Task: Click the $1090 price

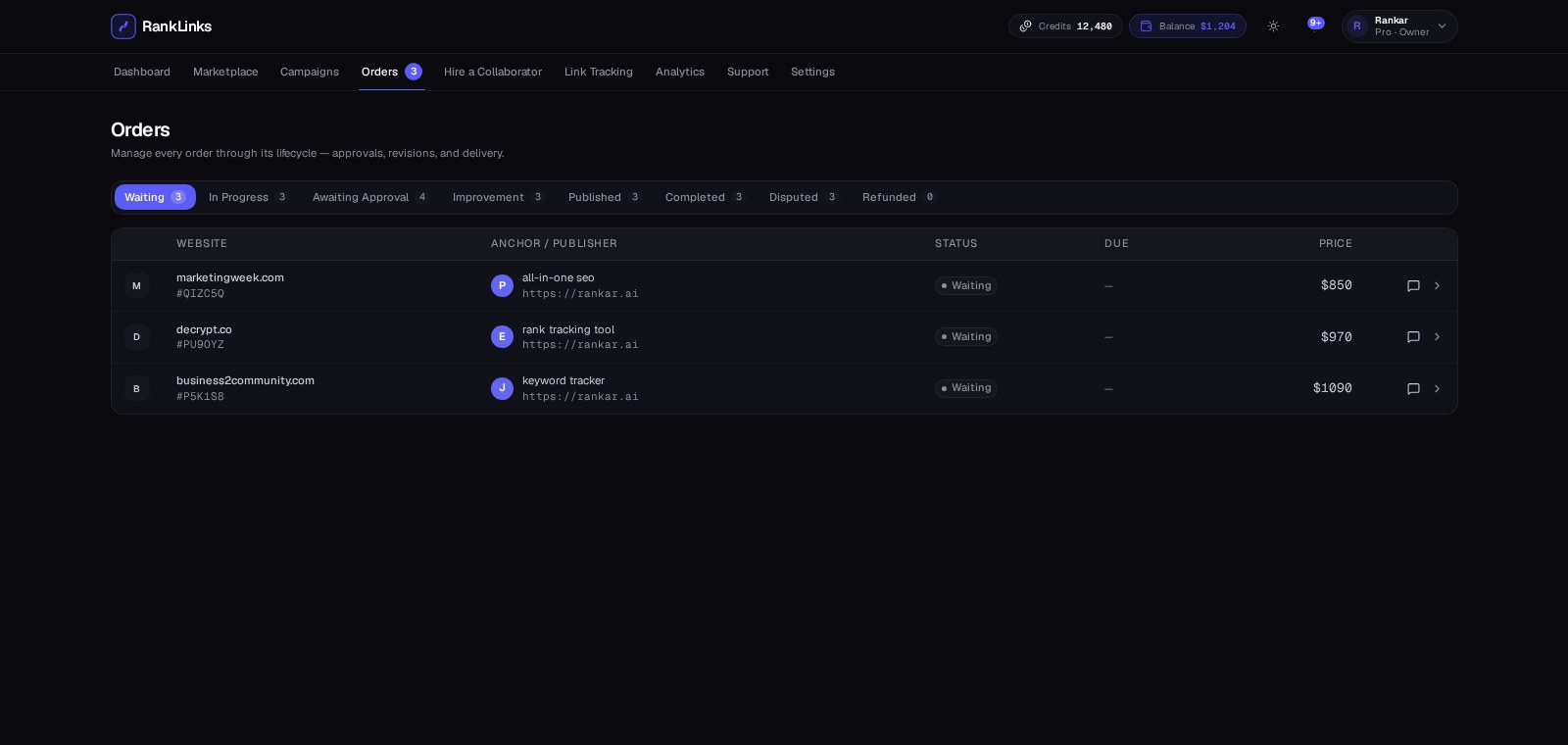Action: pos(1332,388)
